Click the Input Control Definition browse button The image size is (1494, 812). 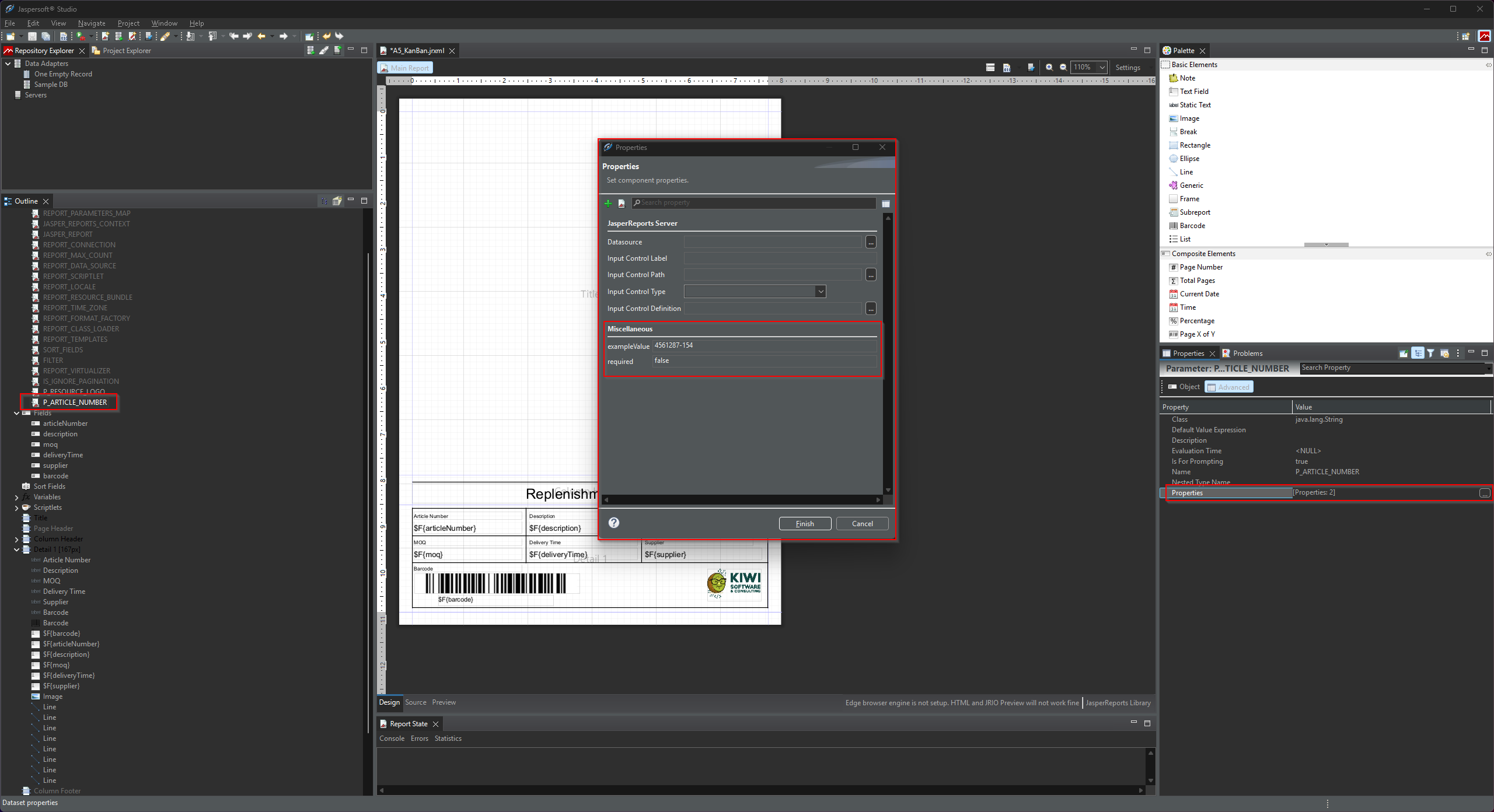(871, 309)
